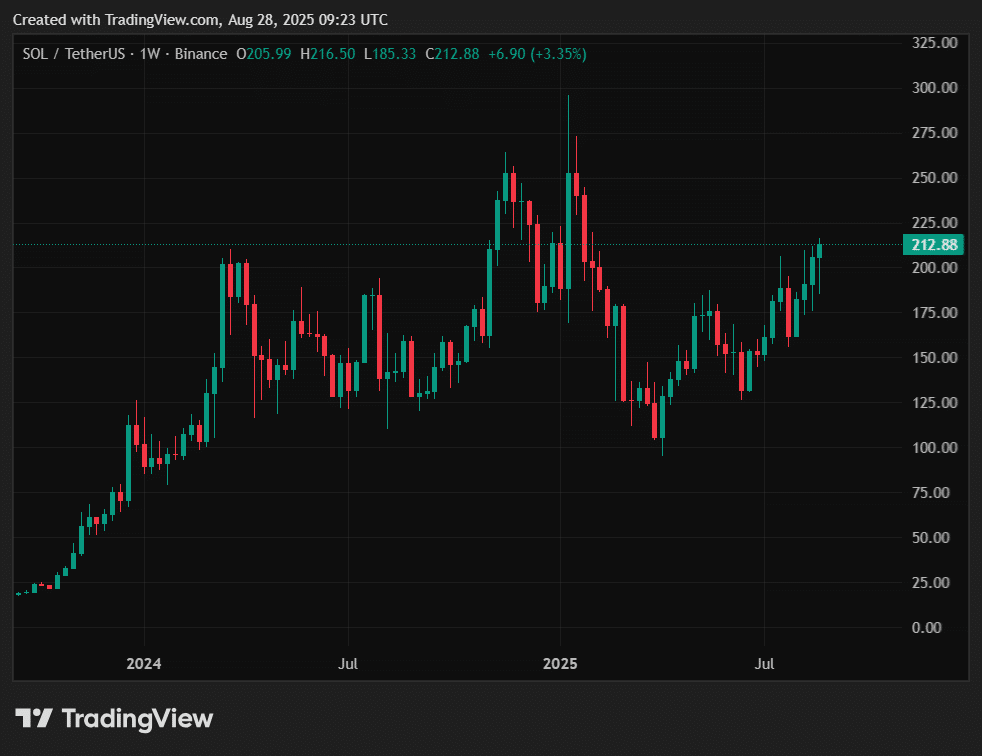
Task: Click the TradingView wordmark text
Action: tap(137, 718)
